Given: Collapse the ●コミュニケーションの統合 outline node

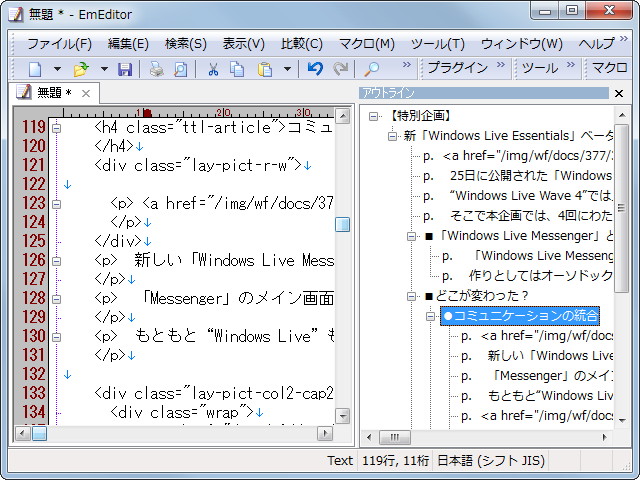Looking at the screenshot, I should (430, 316).
